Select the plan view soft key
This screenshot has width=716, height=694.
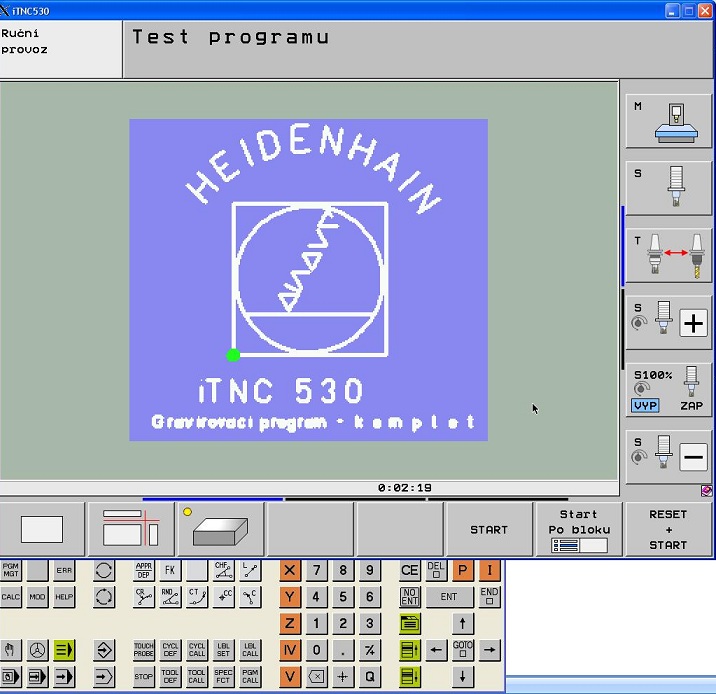pos(42,530)
